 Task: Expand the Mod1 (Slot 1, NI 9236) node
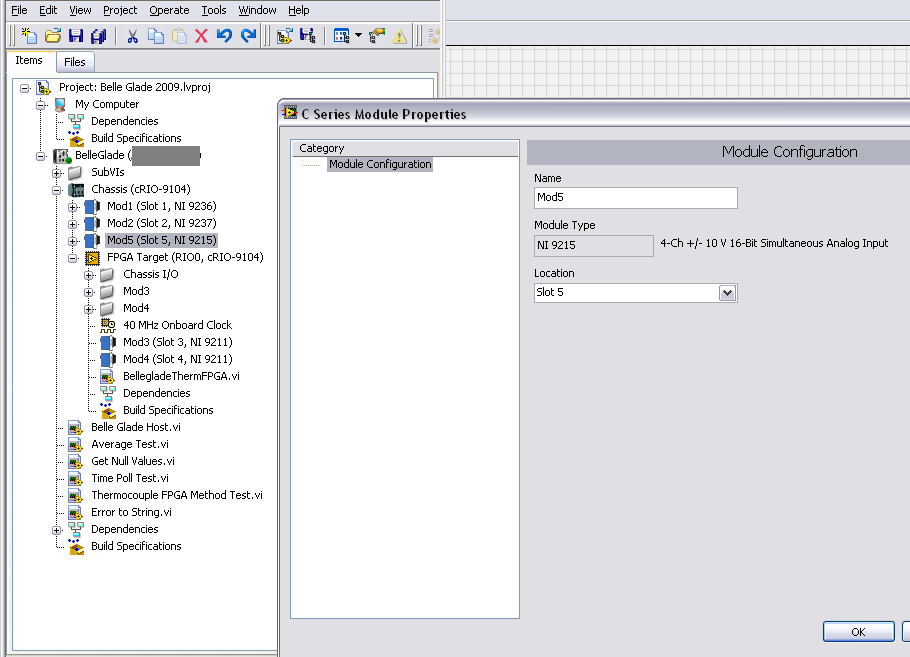click(73, 207)
